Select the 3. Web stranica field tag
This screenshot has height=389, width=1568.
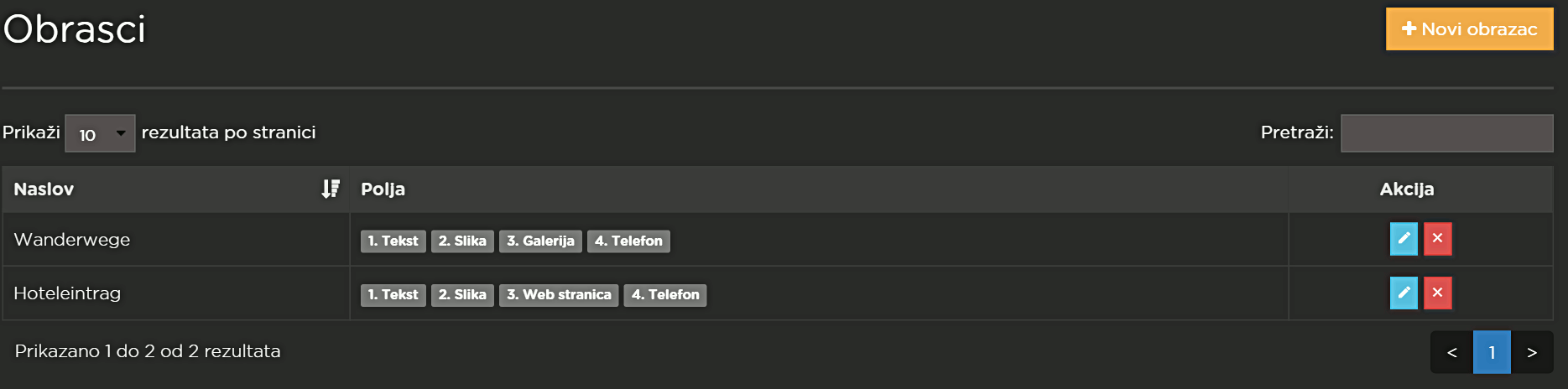point(559,295)
